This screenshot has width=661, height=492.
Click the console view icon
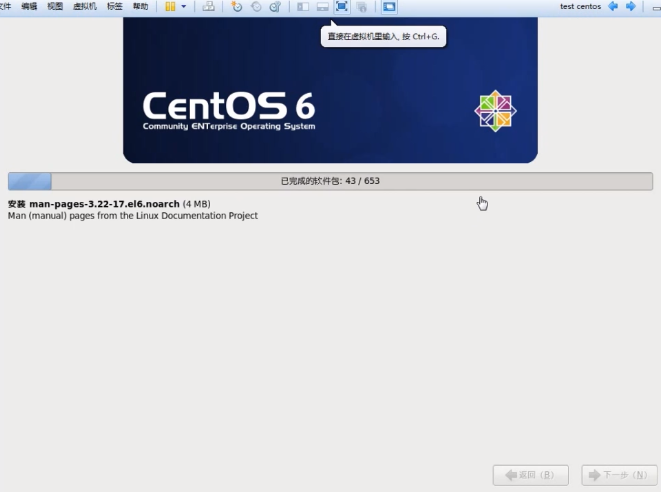tap(389, 7)
